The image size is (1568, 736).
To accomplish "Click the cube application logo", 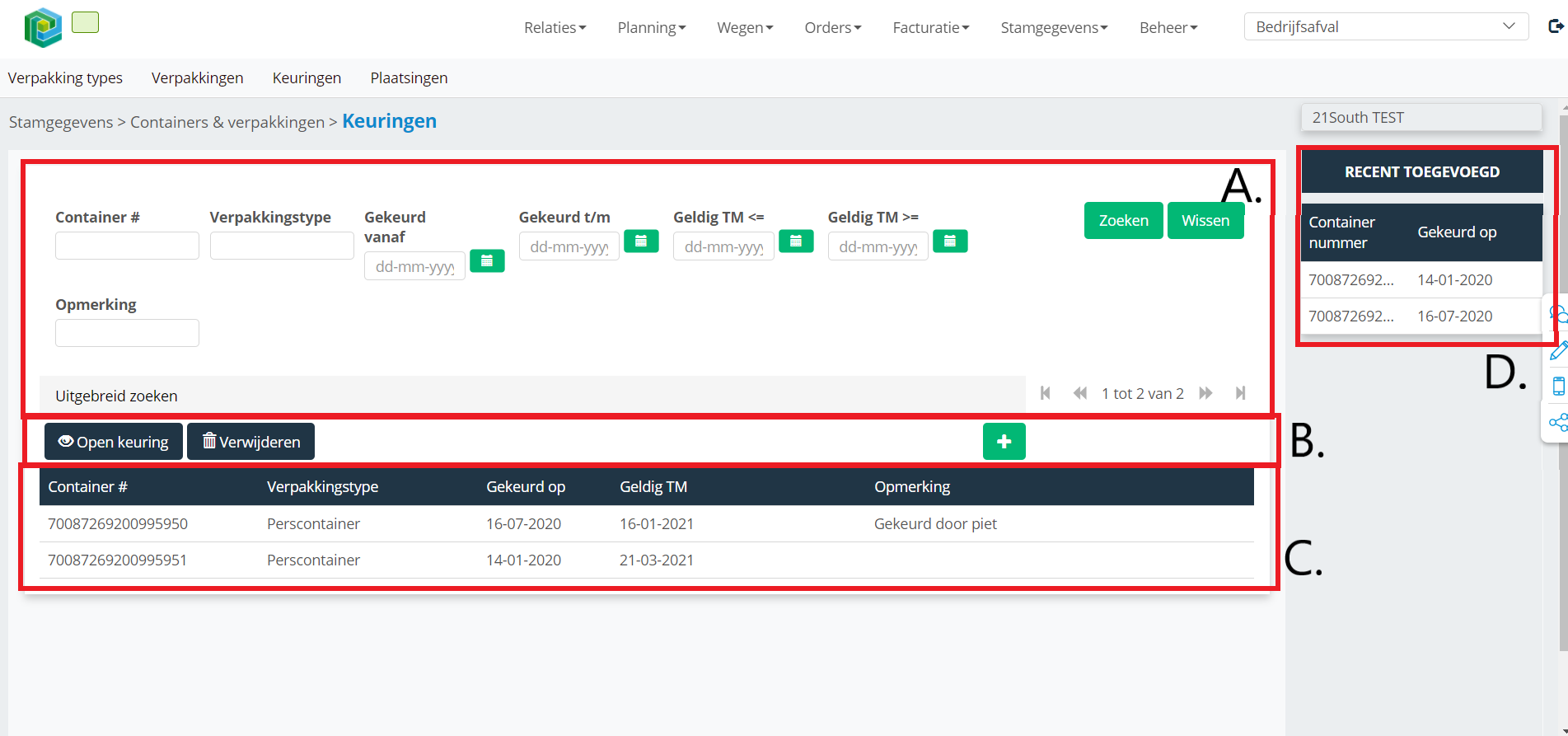I will [x=43, y=27].
